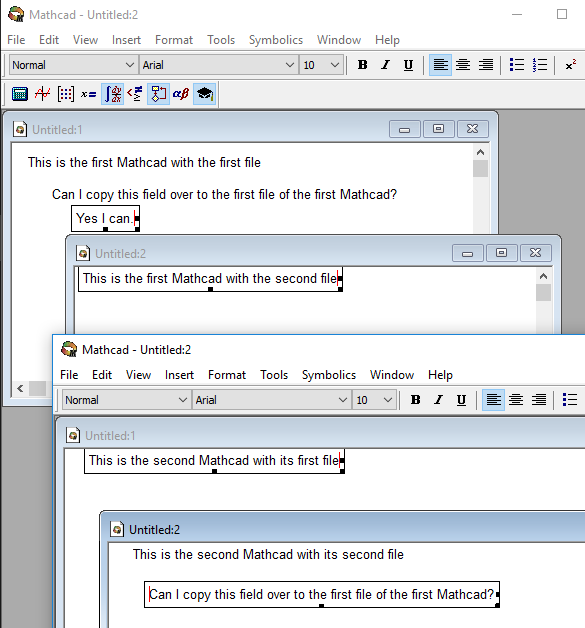Screen dimensions: 585x628
Task: Expand the Normal style dropdown at top
Action: click(72, 65)
